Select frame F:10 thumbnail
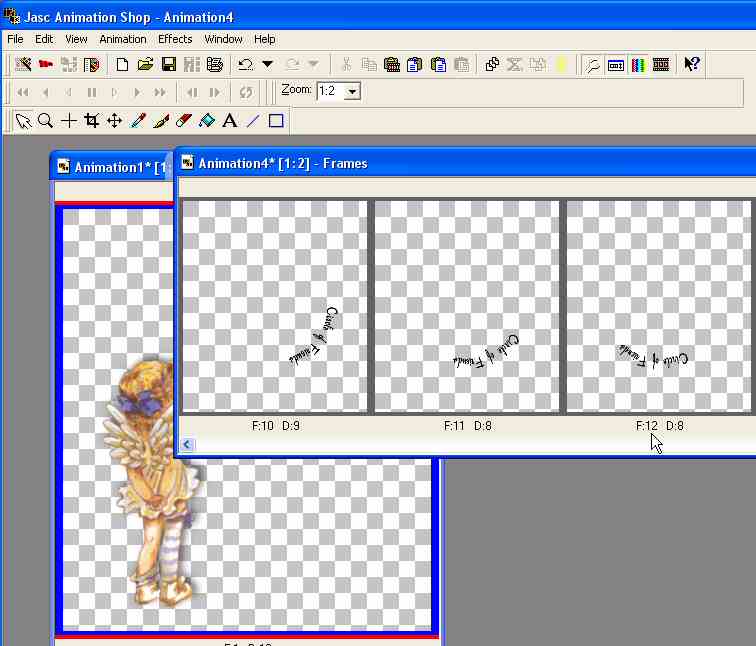This screenshot has width=756, height=646. click(x=275, y=306)
